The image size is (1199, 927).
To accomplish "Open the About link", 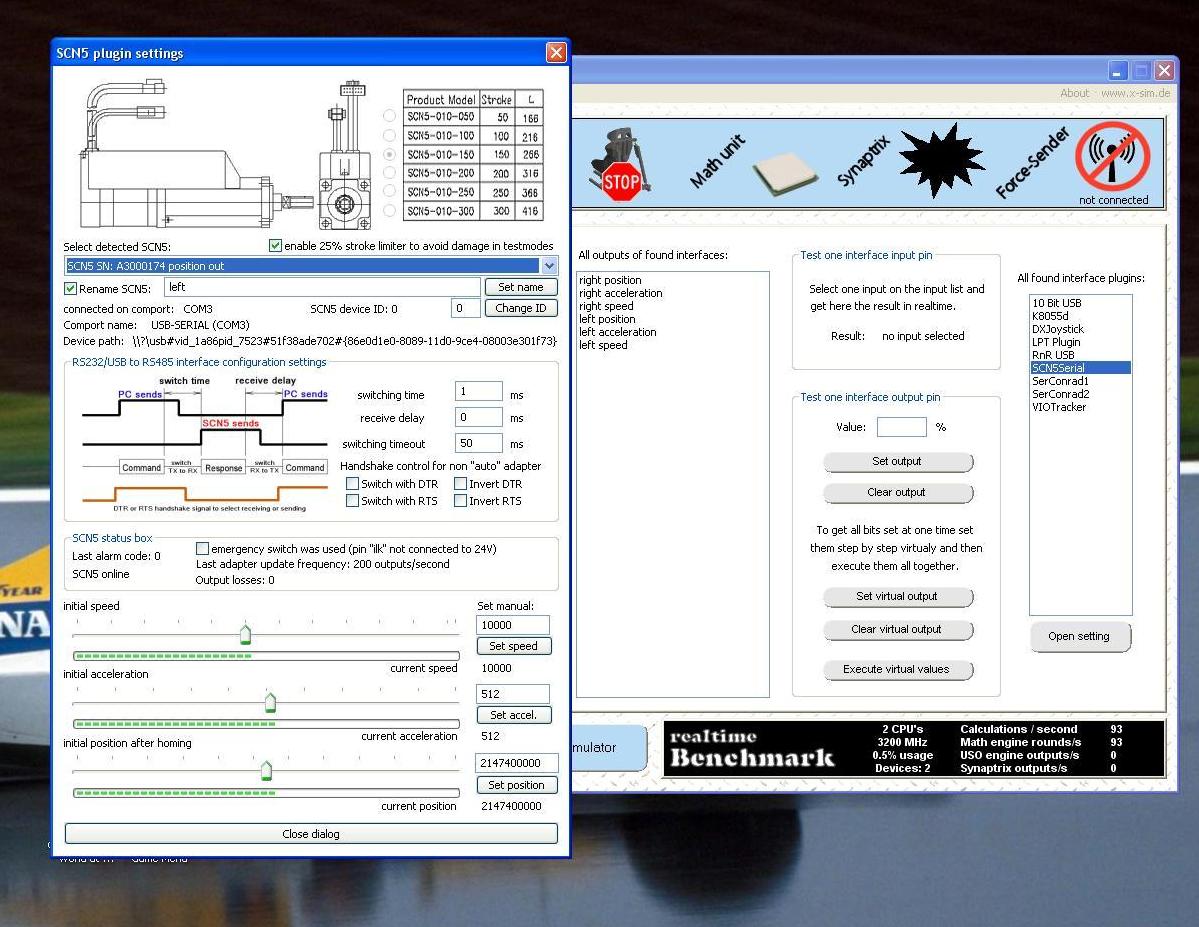I will [x=1074, y=93].
